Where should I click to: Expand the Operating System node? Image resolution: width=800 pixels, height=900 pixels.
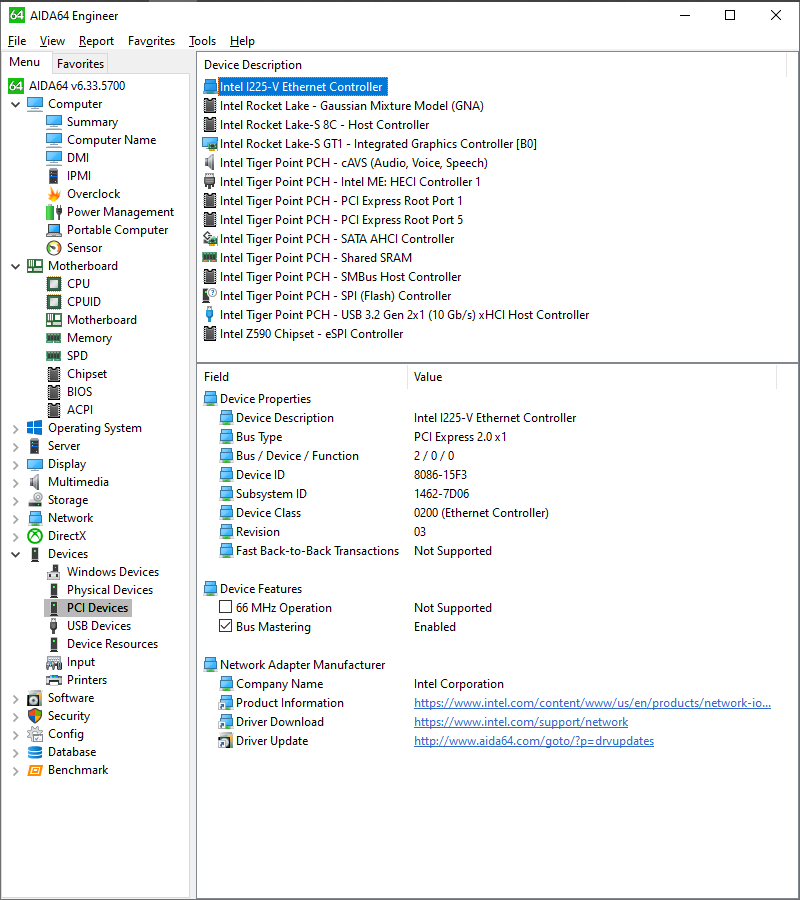pyautogui.click(x=15, y=428)
